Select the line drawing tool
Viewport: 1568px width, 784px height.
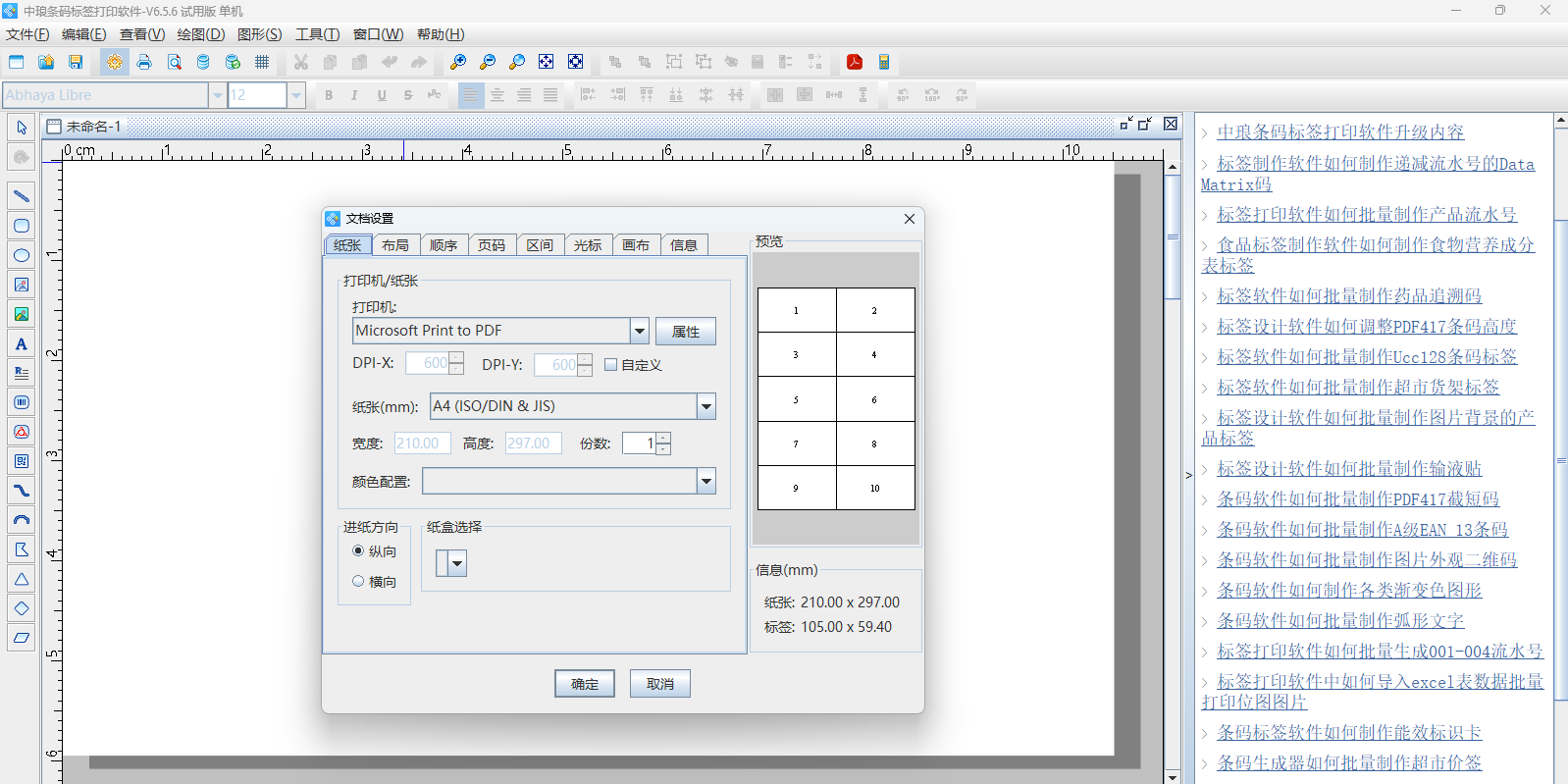21,196
